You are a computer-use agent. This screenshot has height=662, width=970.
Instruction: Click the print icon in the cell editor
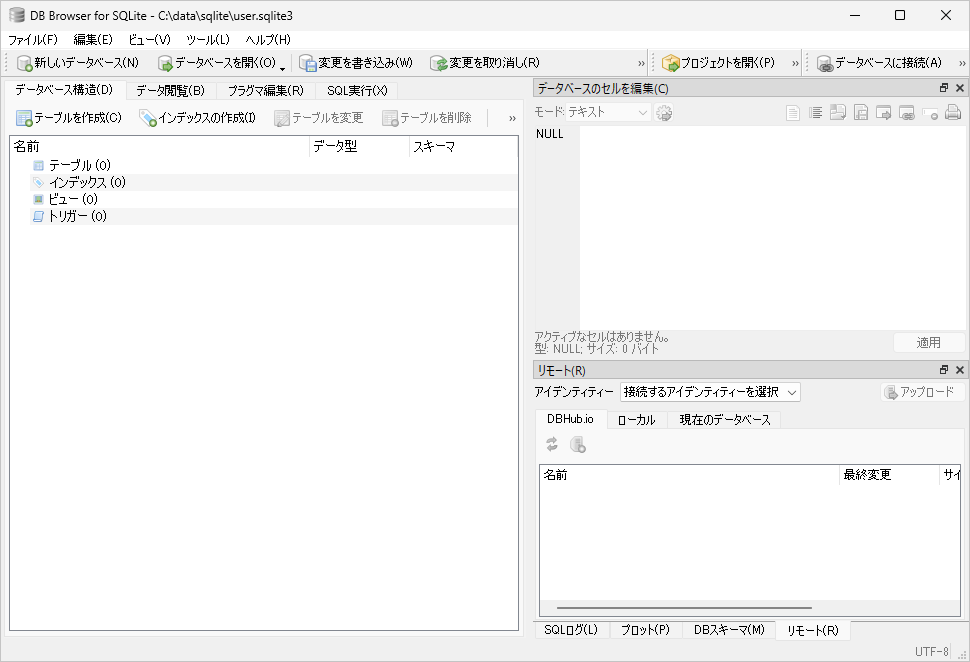click(x=953, y=113)
